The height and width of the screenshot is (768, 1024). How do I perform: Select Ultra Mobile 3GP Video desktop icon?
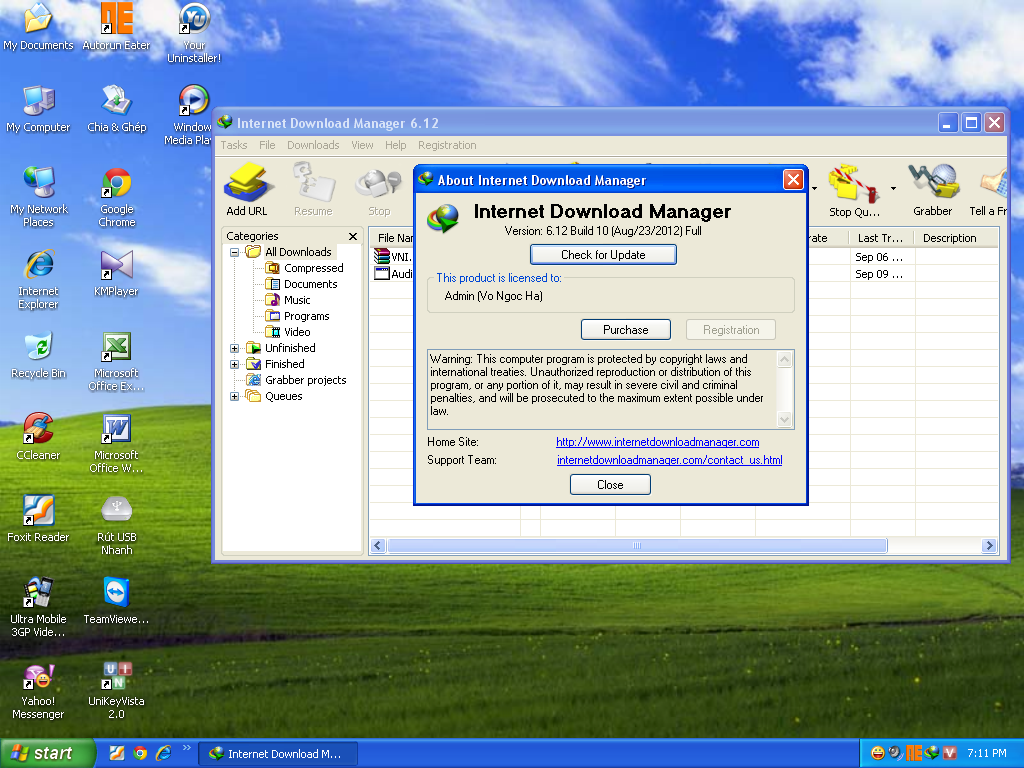click(x=38, y=607)
